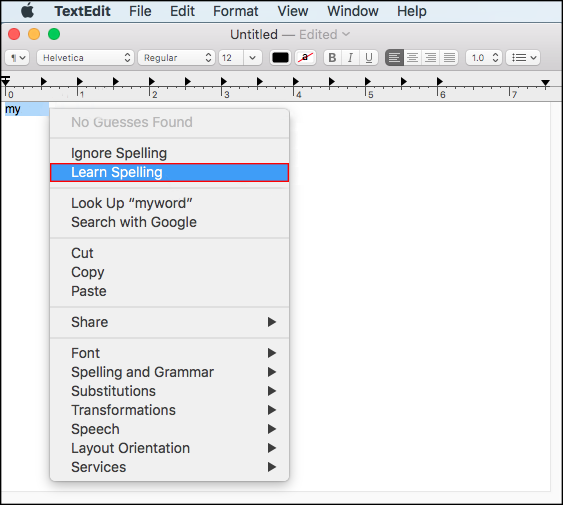The height and width of the screenshot is (505, 563).
Task: Open the Regular typeface dropdown
Action: (x=176, y=57)
